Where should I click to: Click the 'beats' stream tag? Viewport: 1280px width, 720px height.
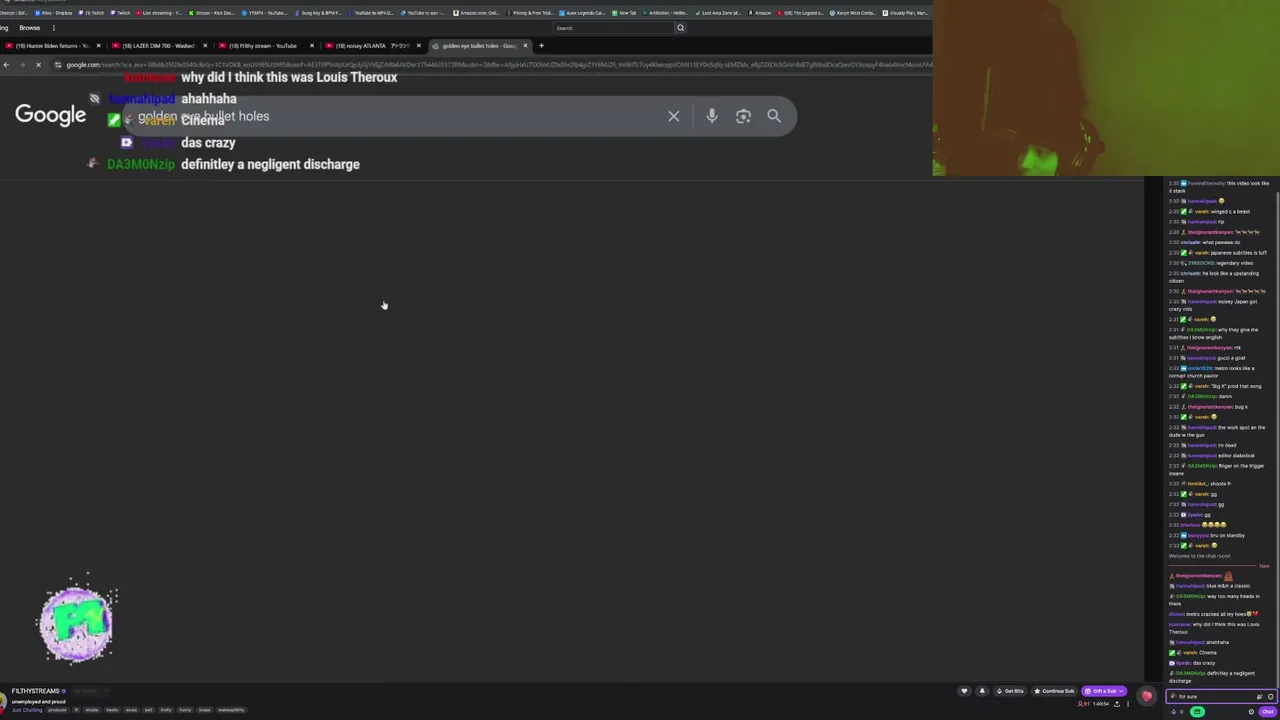pos(112,710)
